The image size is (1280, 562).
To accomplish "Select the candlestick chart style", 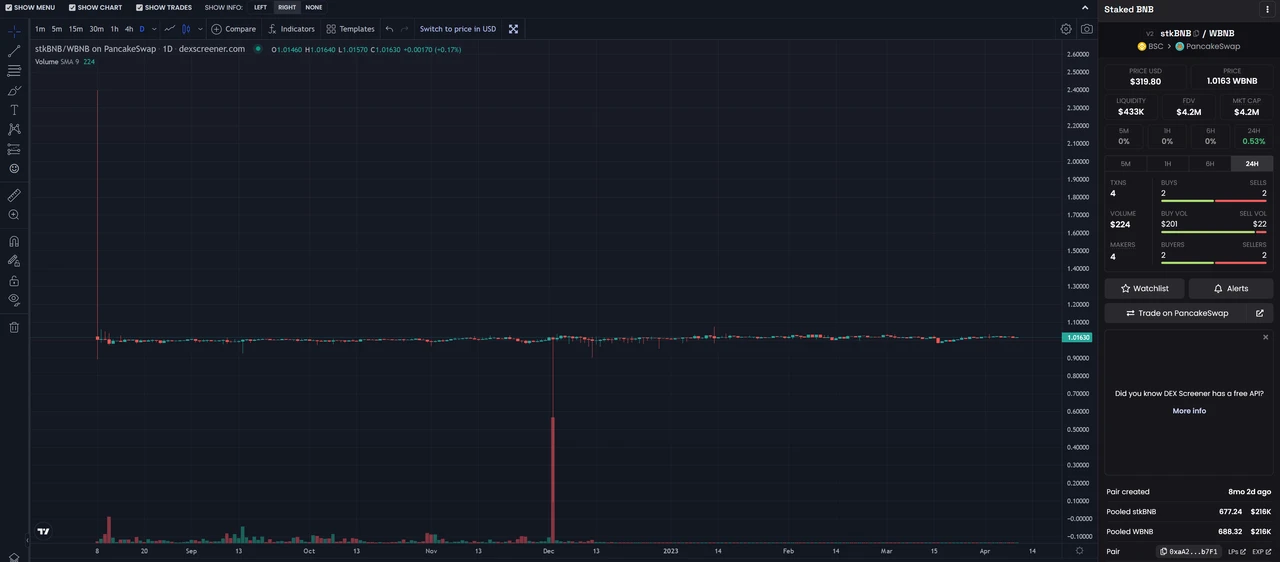I will tap(186, 29).
